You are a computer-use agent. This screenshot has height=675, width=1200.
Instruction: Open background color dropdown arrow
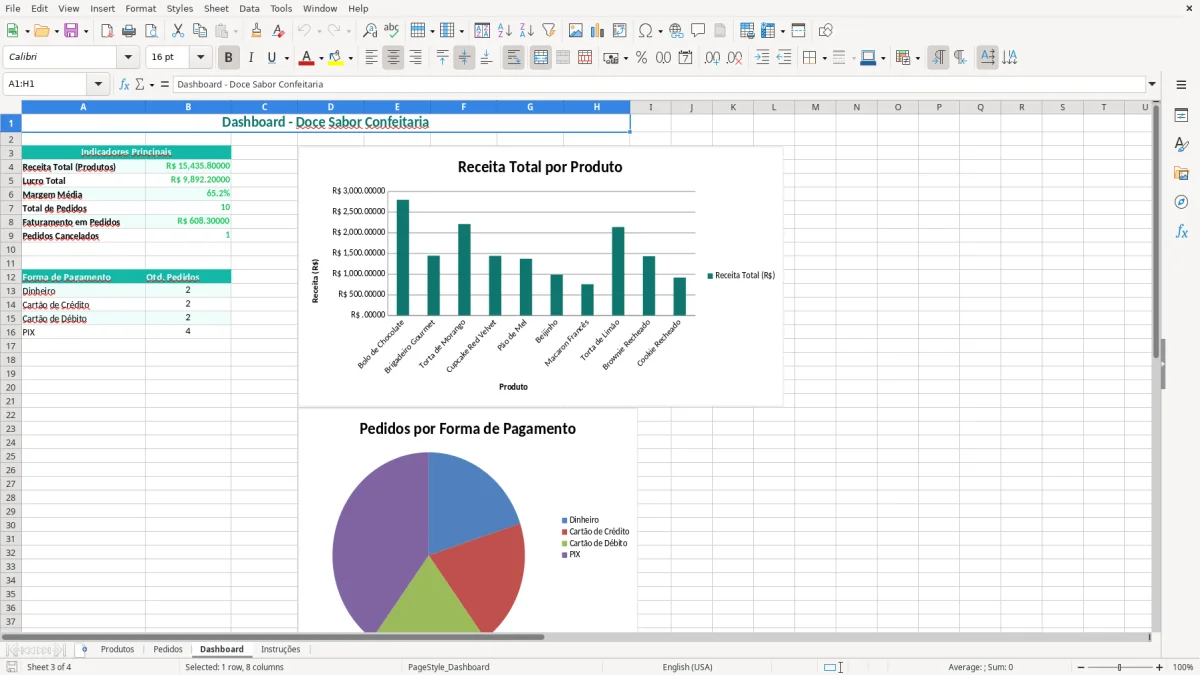click(350, 58)
